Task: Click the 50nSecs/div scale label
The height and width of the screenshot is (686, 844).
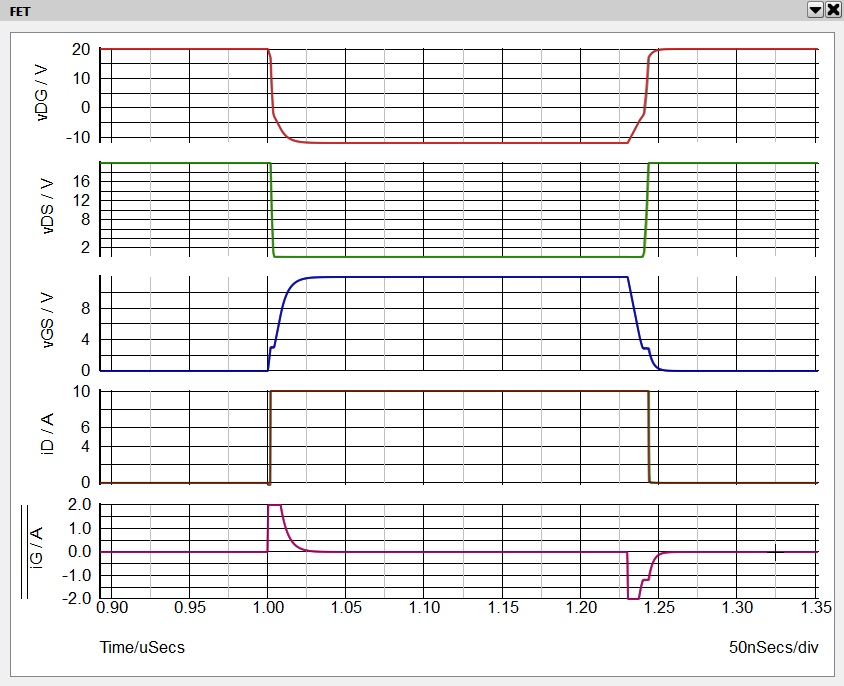Action: (774, 647)
